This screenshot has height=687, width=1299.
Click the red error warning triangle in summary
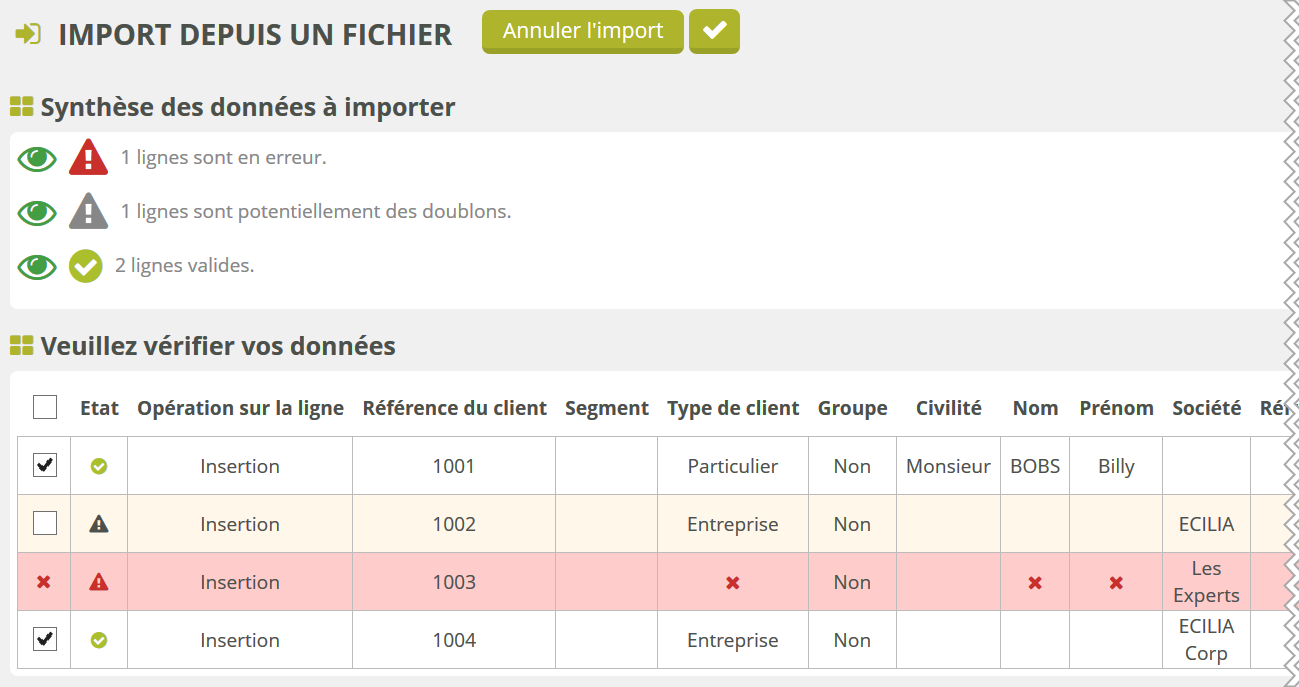88,158
